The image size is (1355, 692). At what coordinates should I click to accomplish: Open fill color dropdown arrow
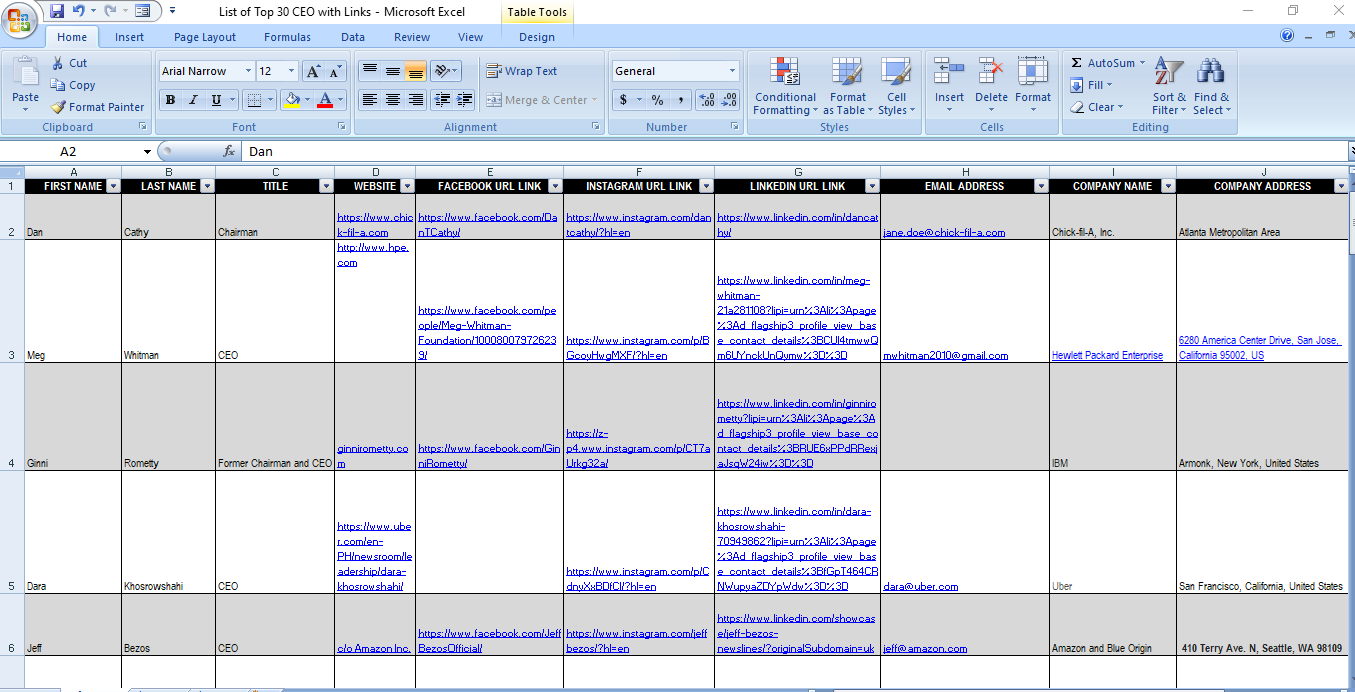pyautogui.click(x=306, y=100)
